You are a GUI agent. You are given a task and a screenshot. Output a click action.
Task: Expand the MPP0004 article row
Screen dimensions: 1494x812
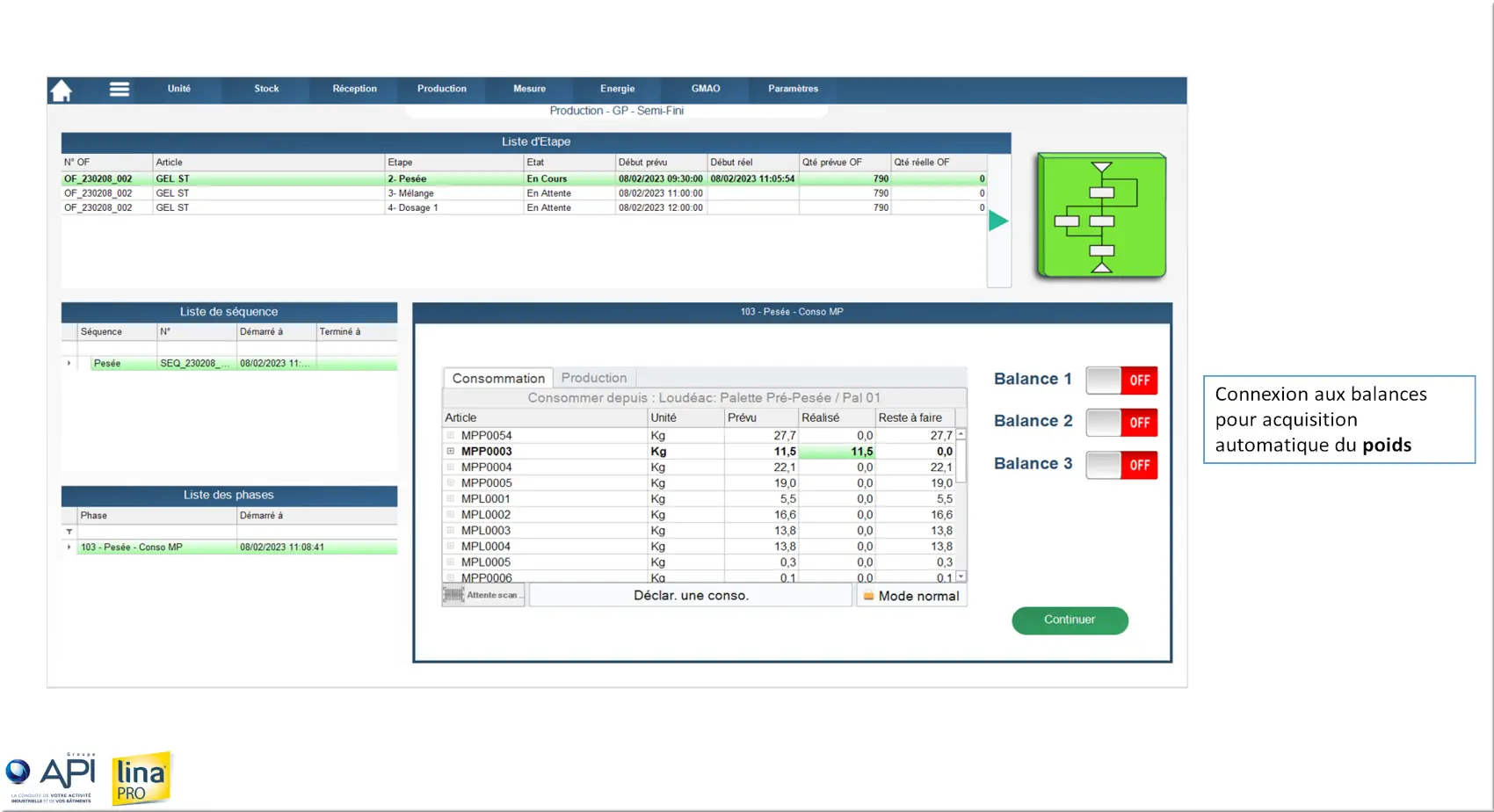(451, 467)
